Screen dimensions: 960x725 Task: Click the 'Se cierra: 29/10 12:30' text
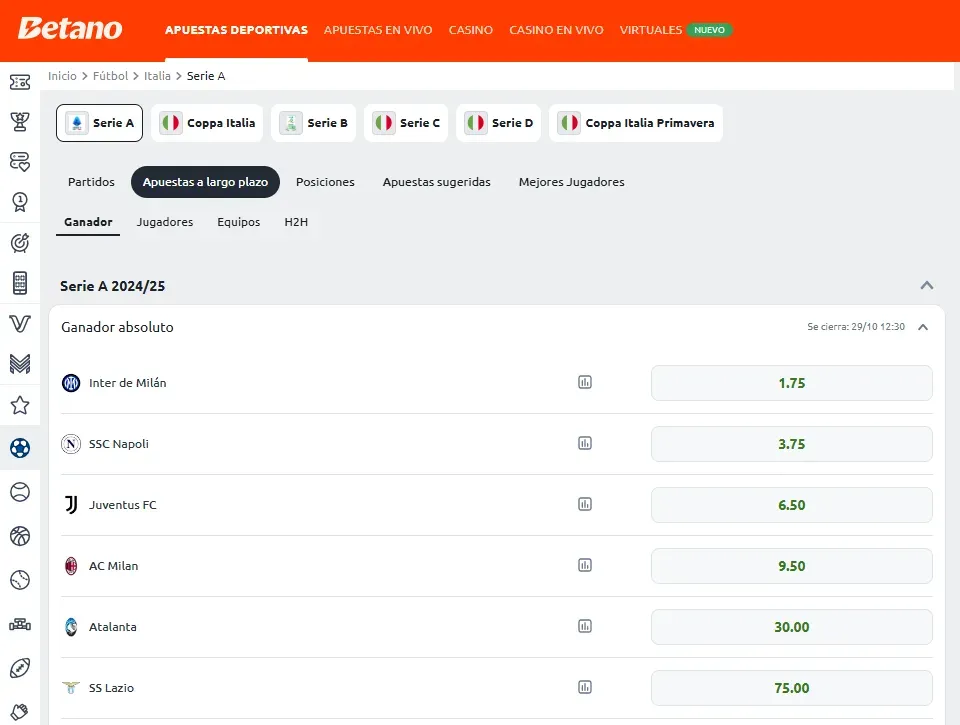point(856,327)
